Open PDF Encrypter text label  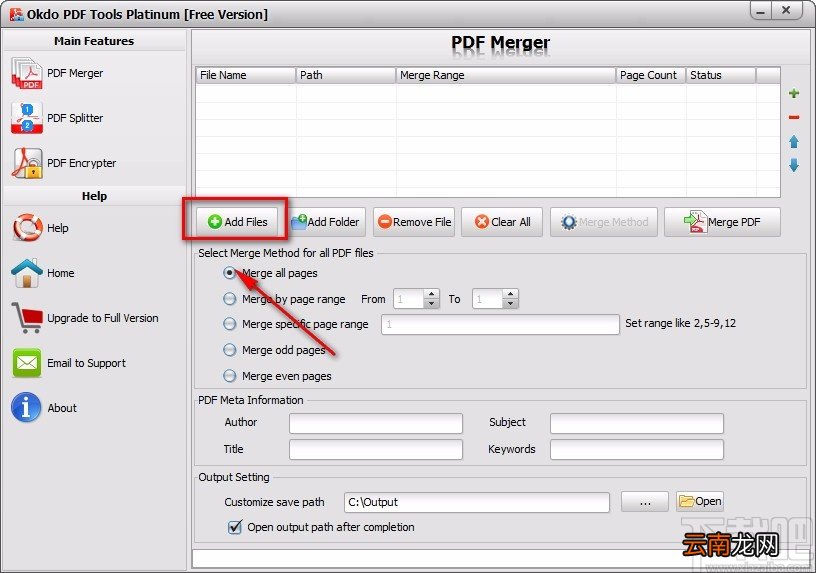coord(82,163)
